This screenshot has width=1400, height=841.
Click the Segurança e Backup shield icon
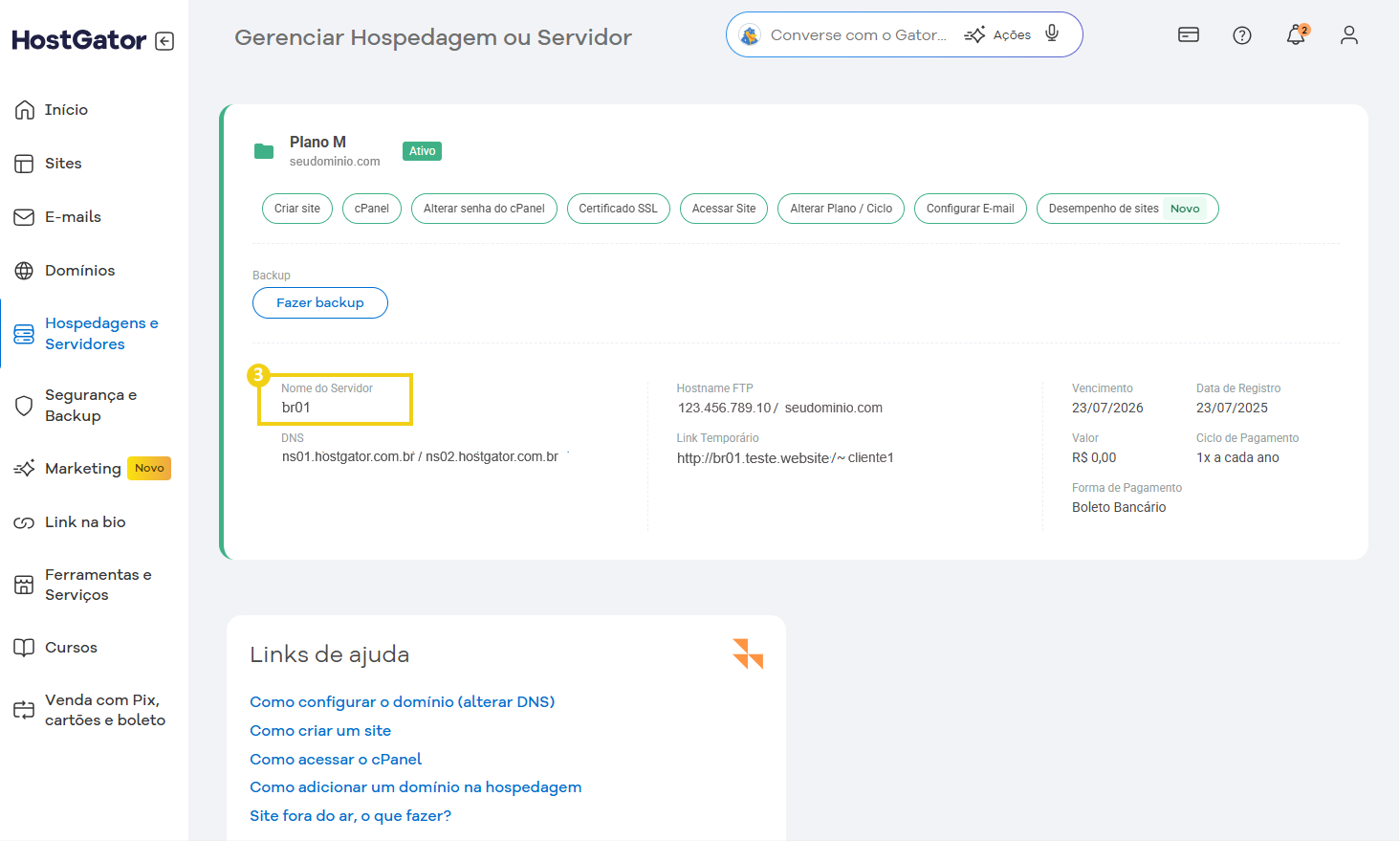tap(24, 405)
